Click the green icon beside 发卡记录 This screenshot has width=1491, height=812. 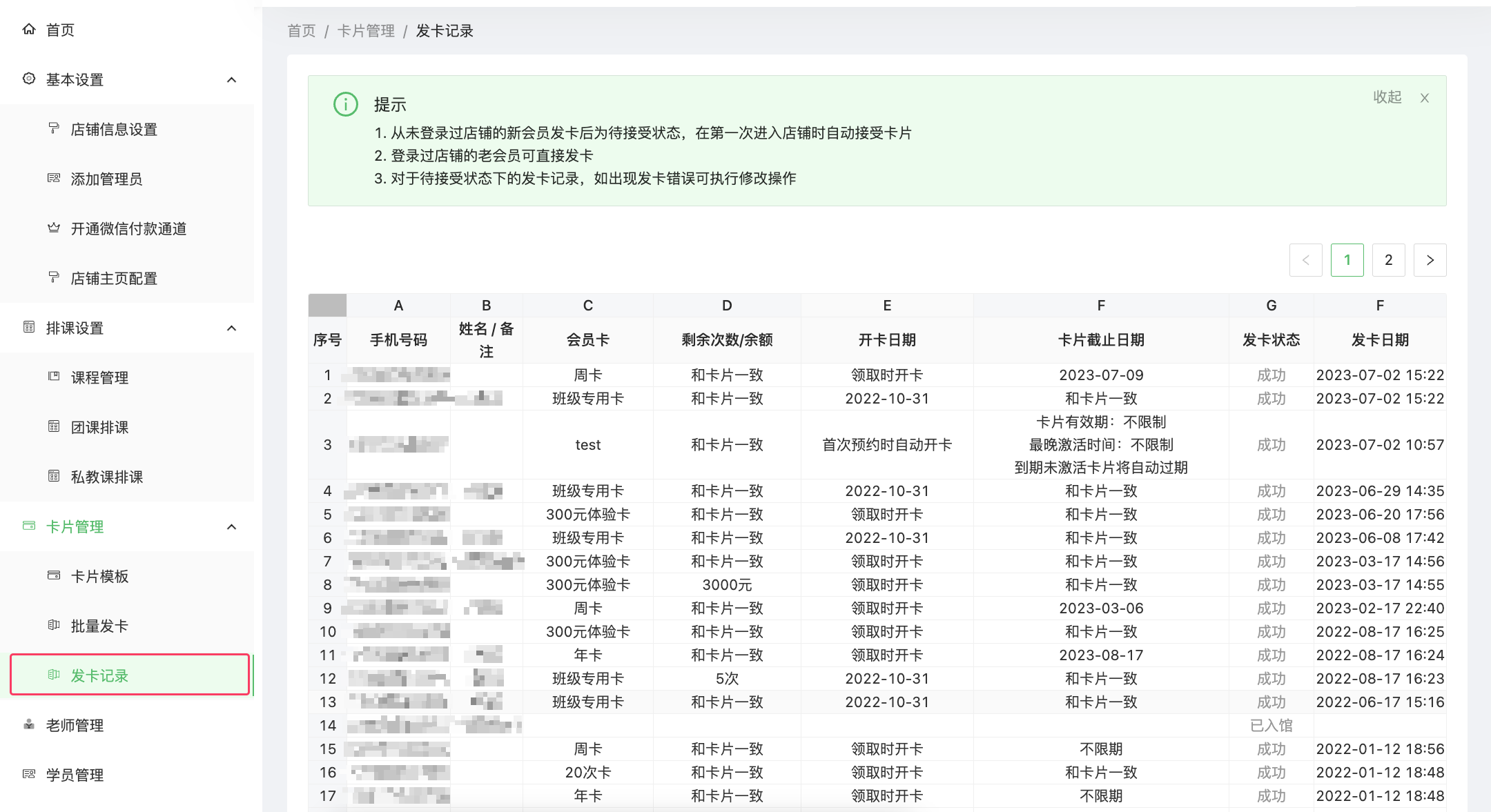pos(54,675)
